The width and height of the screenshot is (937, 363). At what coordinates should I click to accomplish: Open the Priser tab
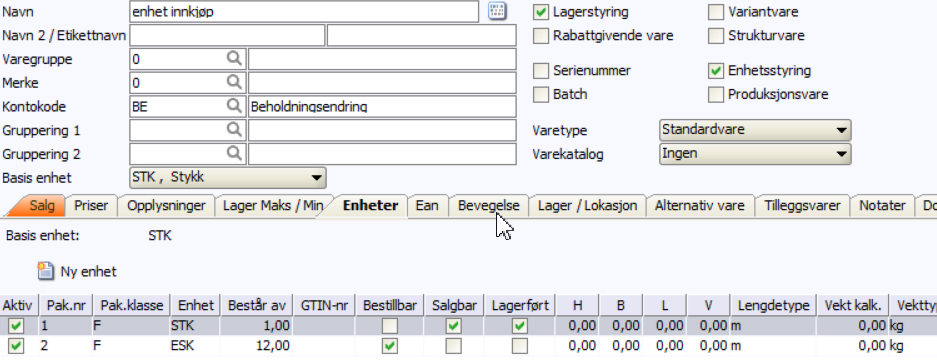(x=91, y=206)
